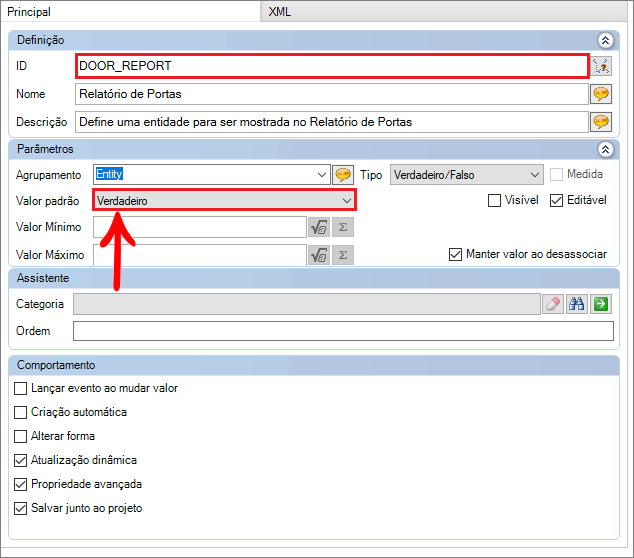Click the green arrow icon beside Categoria
This screenshot has width=634, height=558.
tap(601, 304)
